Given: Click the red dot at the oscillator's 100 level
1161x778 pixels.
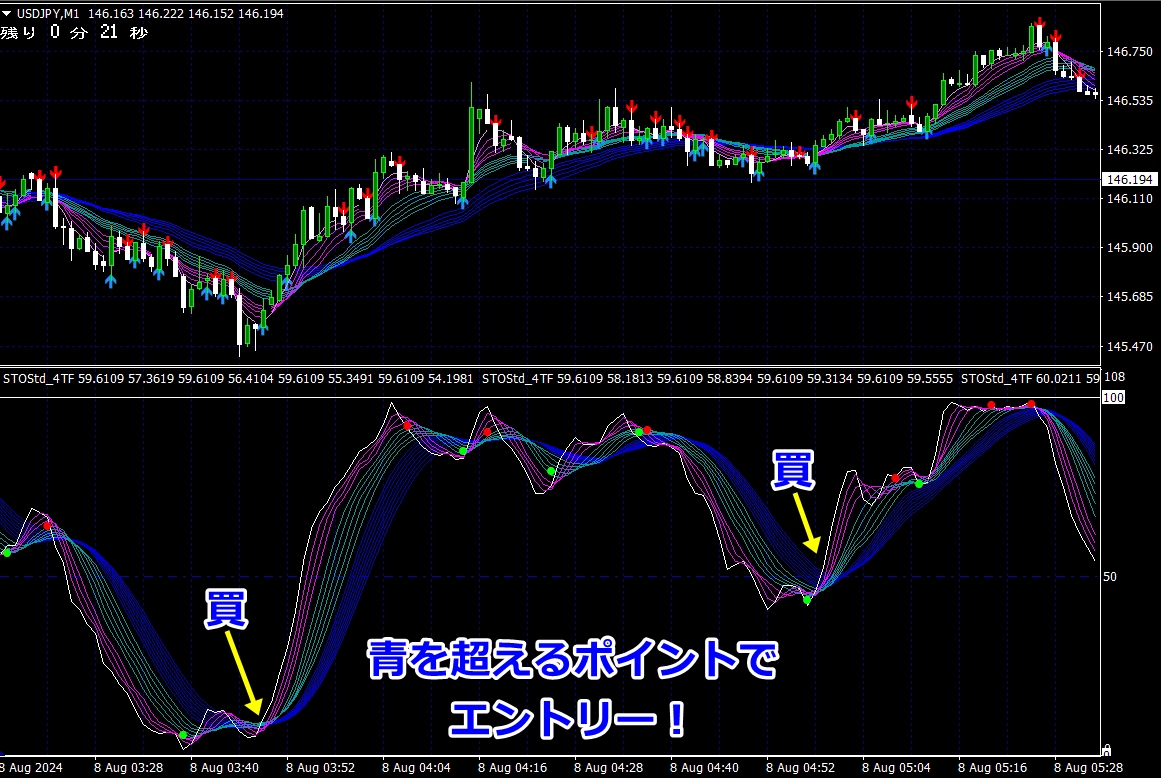Looking at the screenshot, I should pyautogui.click(x=1031, y=405).
